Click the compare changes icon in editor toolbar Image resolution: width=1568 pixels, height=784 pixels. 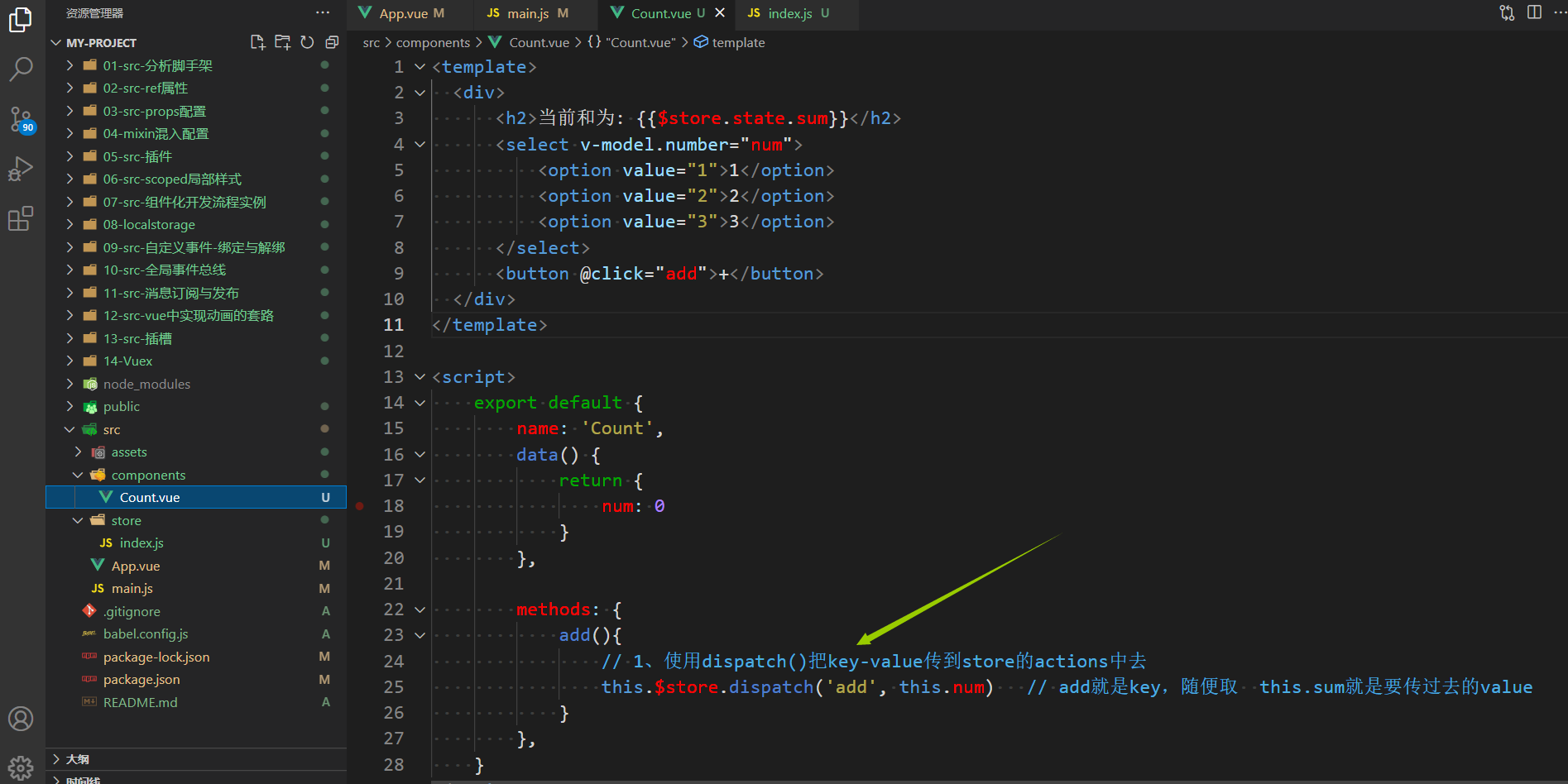1508,12
